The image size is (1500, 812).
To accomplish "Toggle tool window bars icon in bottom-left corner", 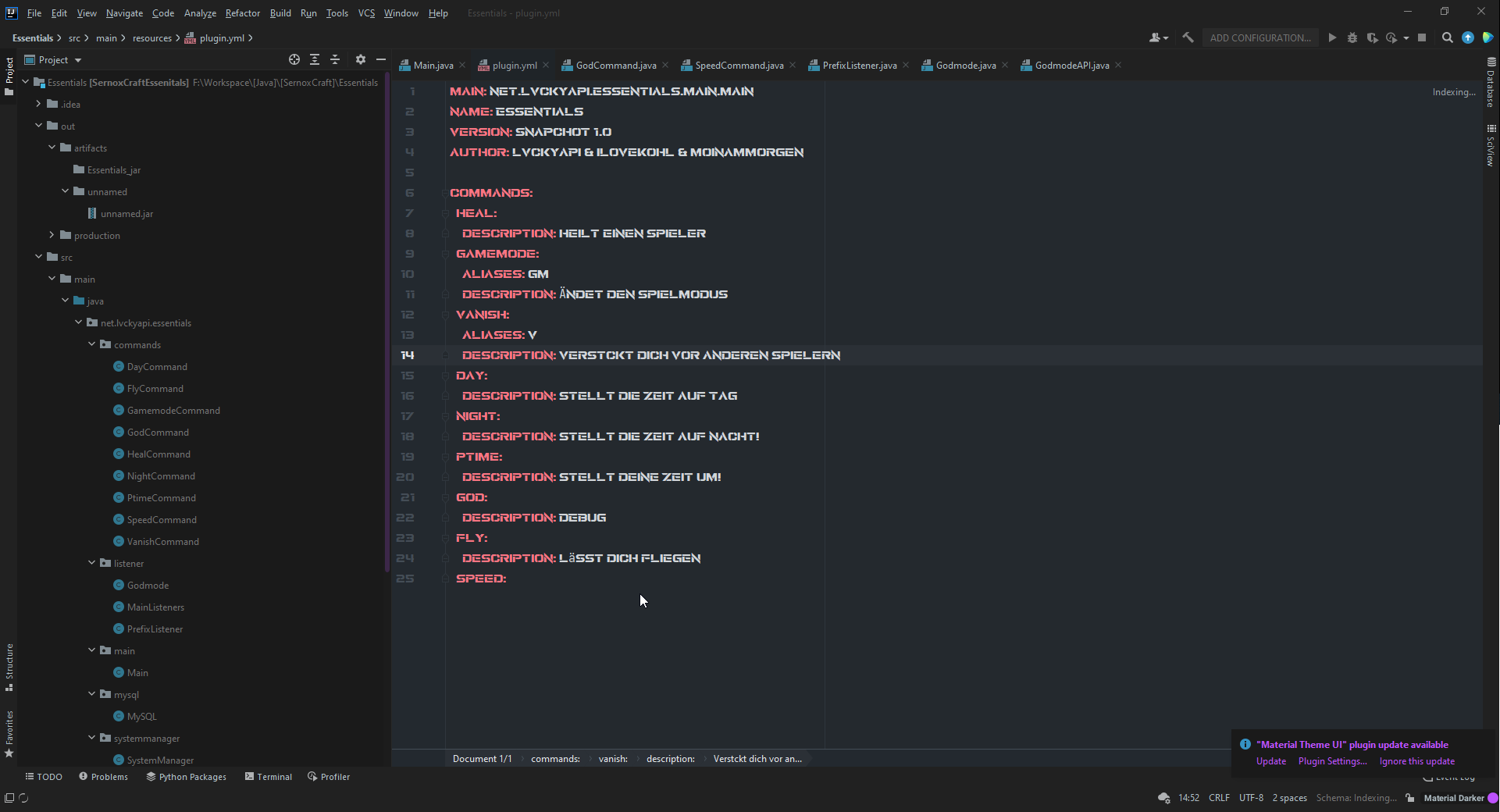I will click(9, 798).
